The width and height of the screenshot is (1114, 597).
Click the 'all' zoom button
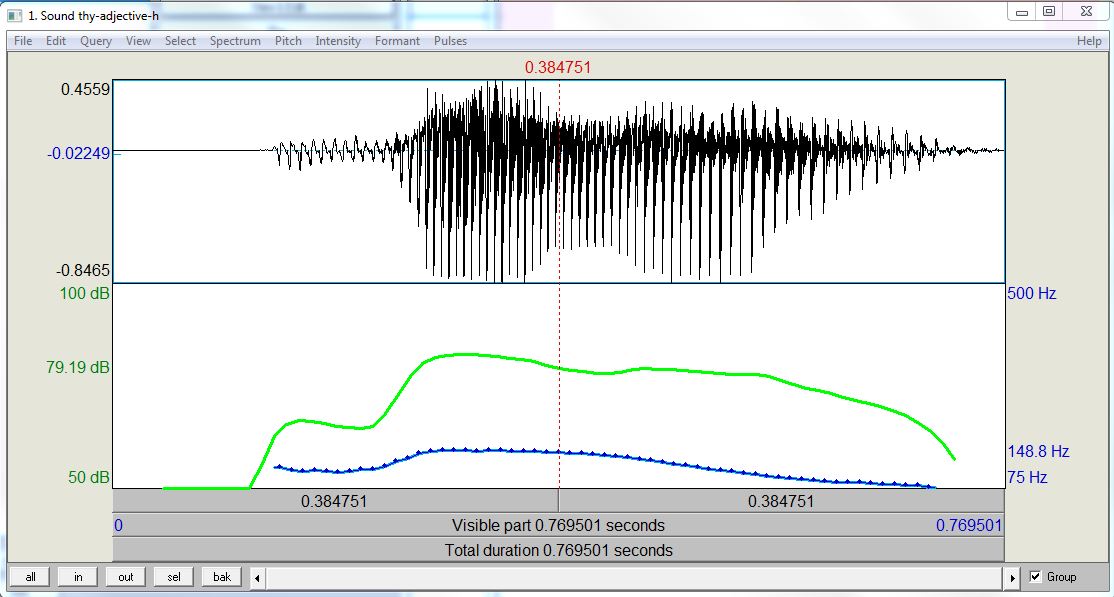31,576
